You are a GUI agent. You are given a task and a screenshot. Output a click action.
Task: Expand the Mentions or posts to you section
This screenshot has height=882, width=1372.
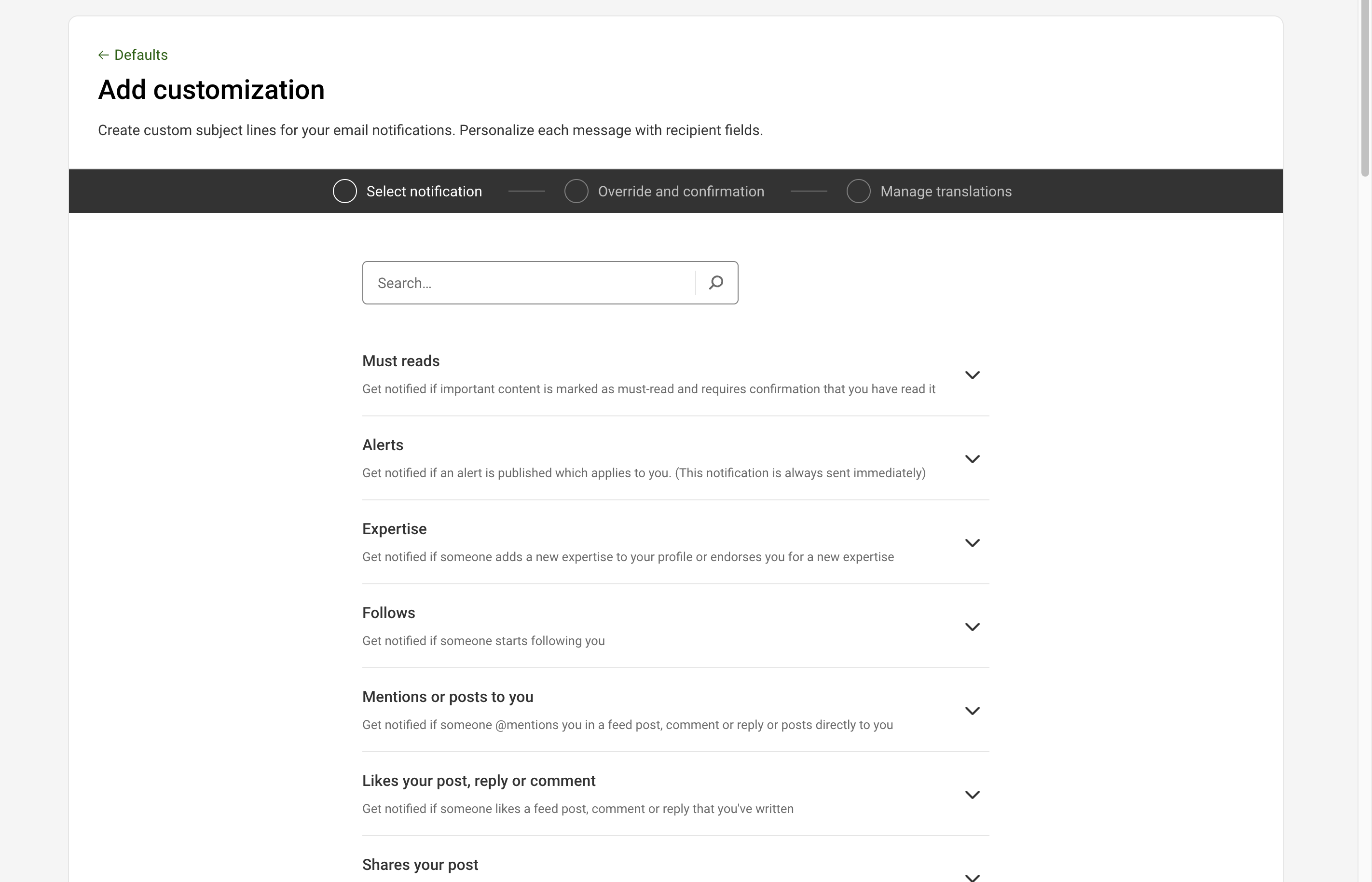(x=972, y=710)
